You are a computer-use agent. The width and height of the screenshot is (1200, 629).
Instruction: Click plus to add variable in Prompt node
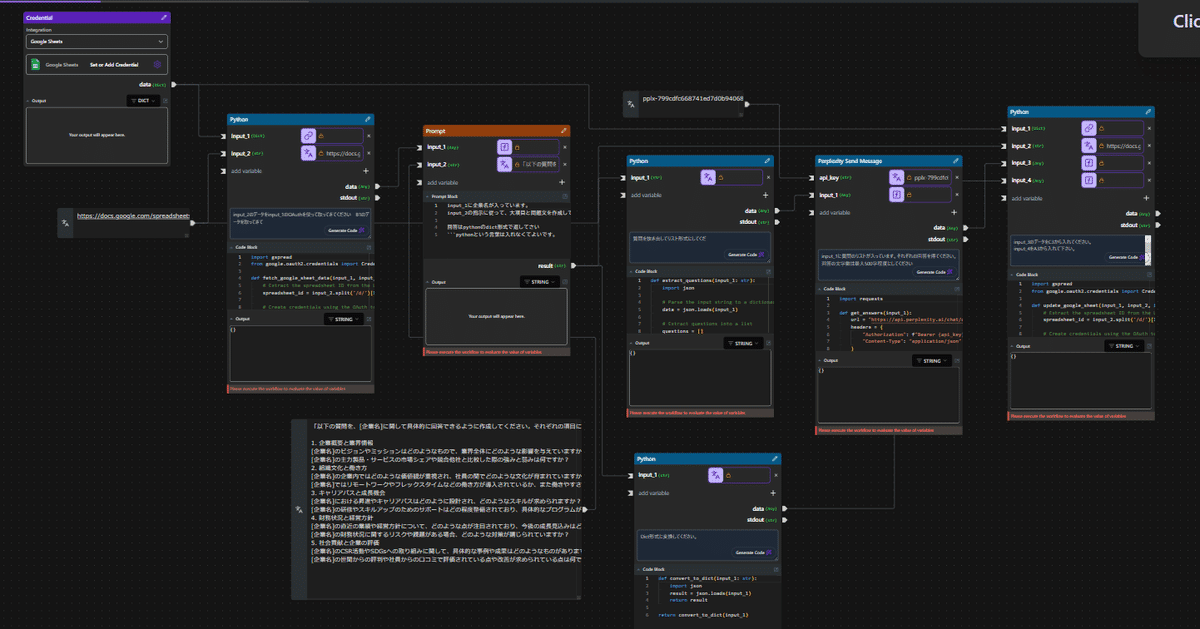point(562,183)
